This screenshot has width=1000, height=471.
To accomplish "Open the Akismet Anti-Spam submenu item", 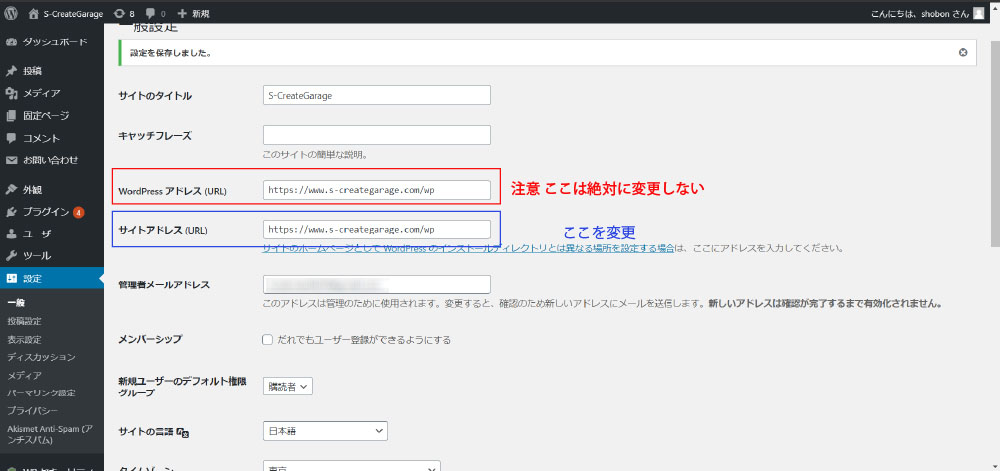I will 50,434.
